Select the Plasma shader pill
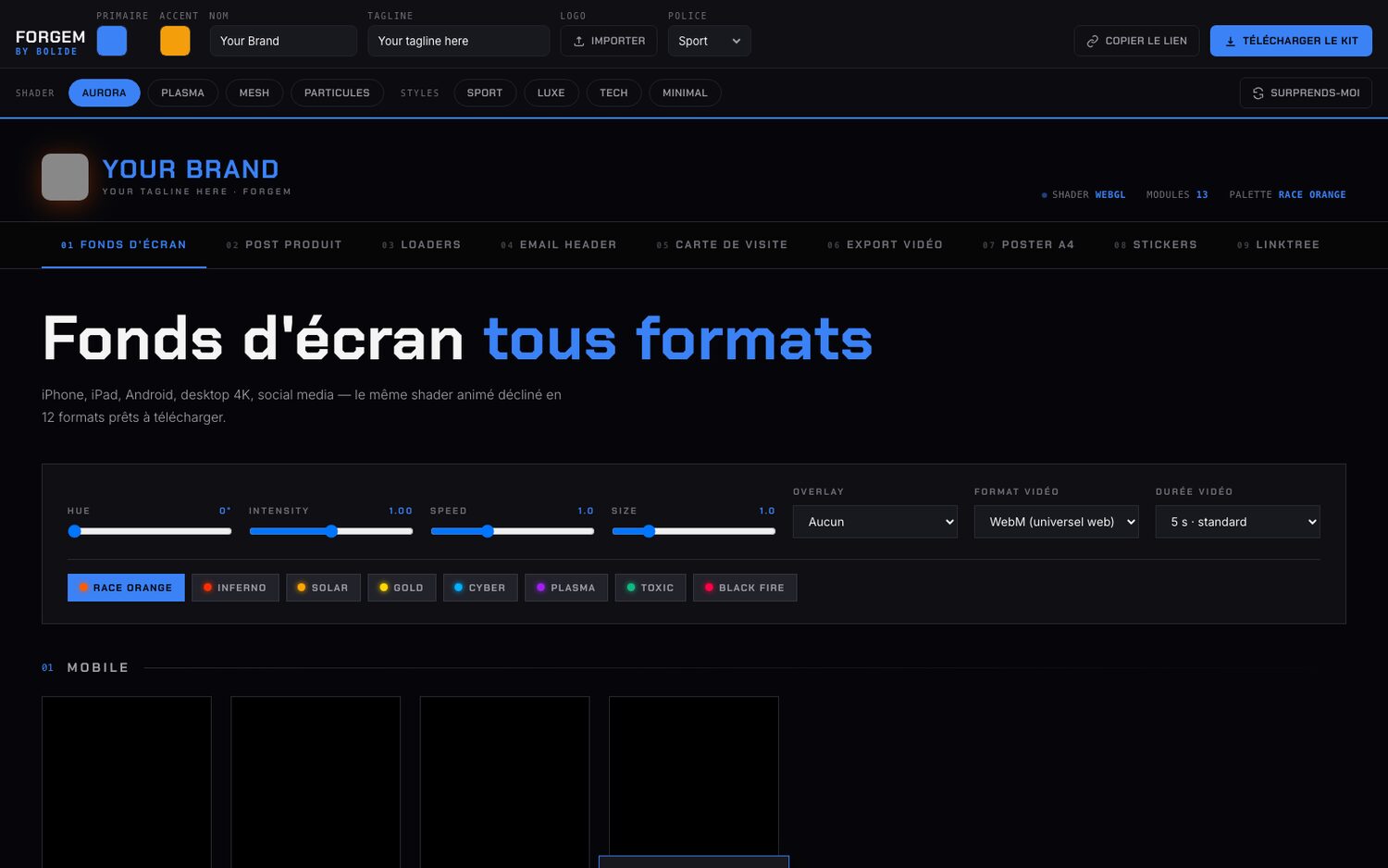 (x=182, y=93)
